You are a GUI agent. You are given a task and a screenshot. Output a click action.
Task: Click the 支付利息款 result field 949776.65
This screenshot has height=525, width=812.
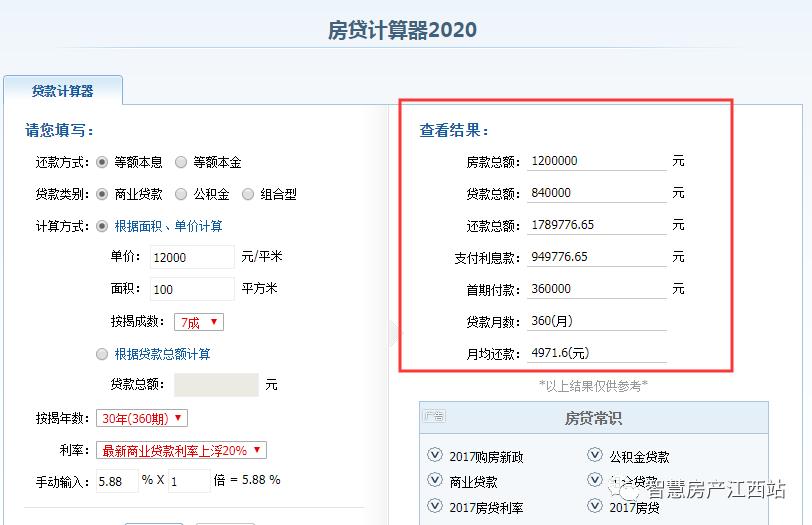pyautogui.click(x=597, y=257)
